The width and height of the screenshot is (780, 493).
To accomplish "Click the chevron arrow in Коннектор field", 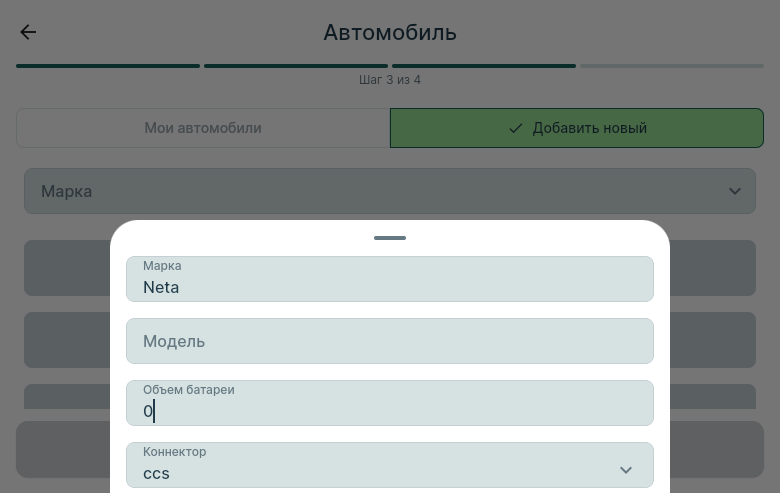I will click(x=626, y=470).
